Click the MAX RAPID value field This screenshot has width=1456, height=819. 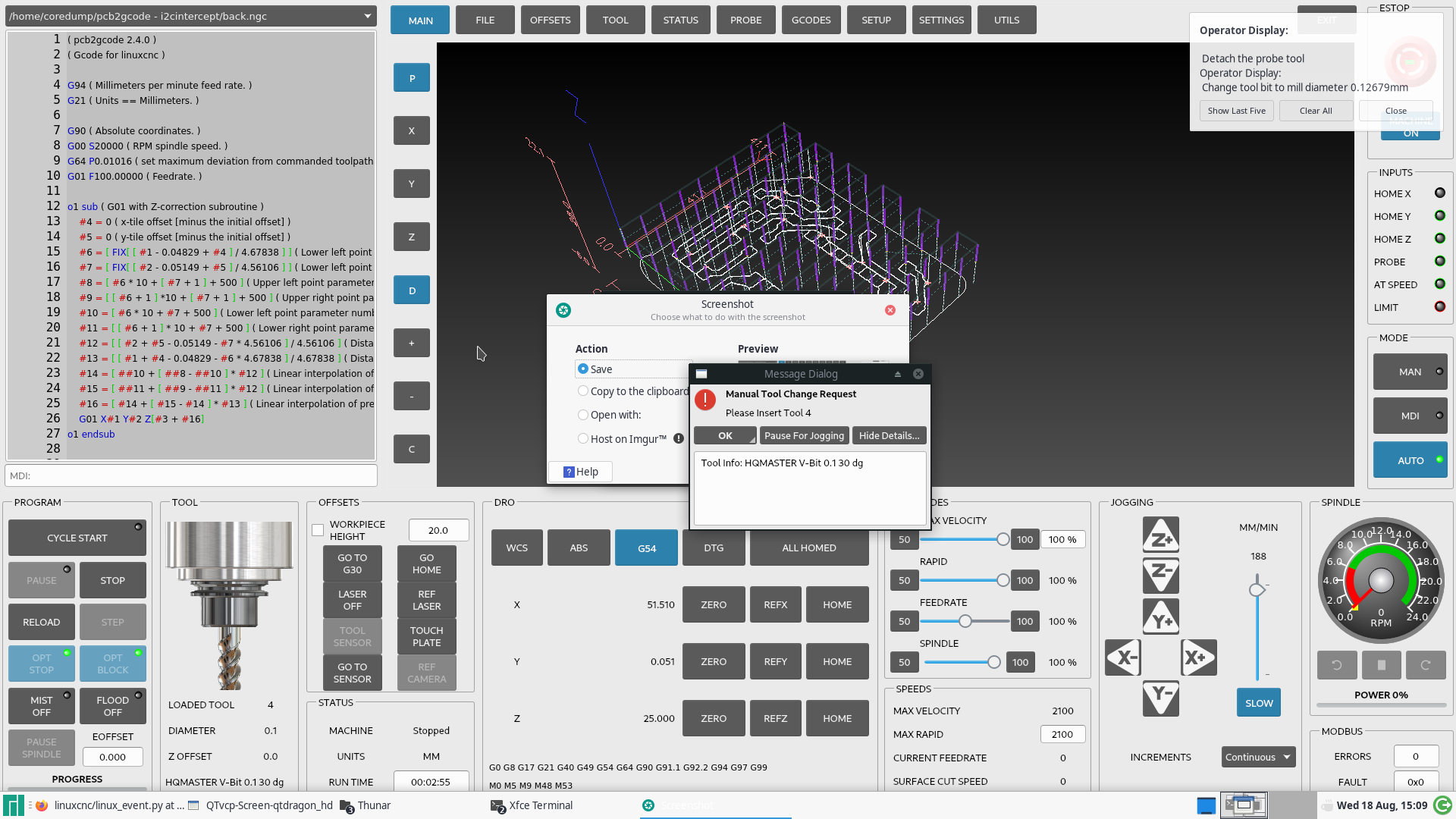1062,734
